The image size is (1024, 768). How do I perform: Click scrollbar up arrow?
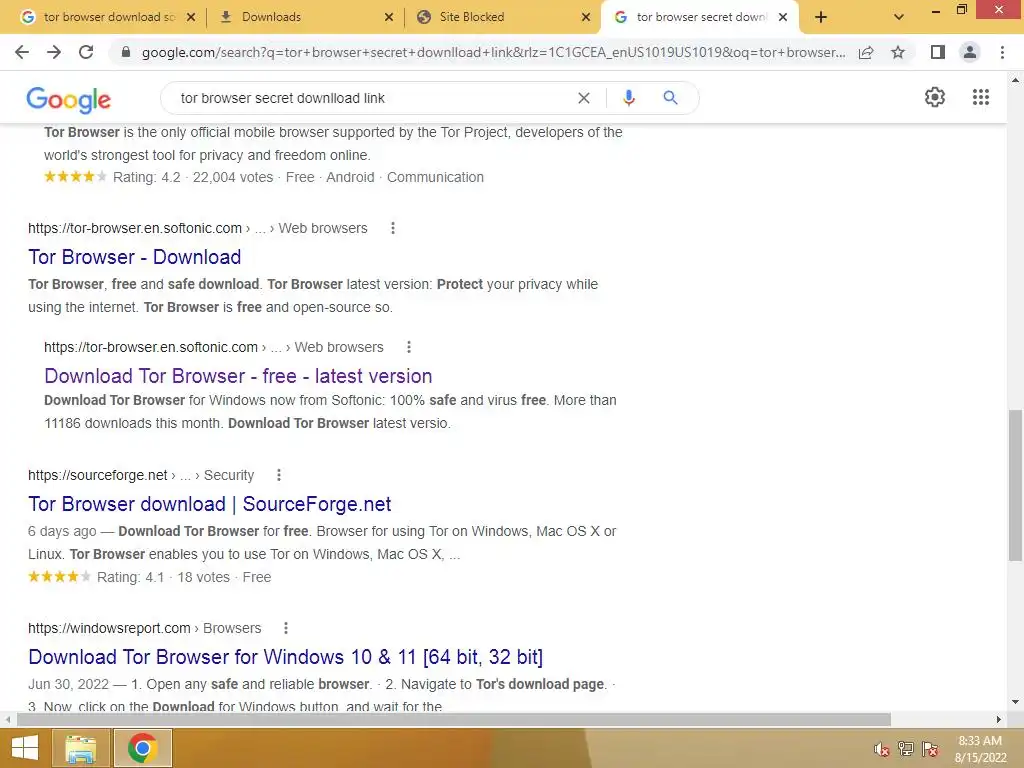(1015, 80)
